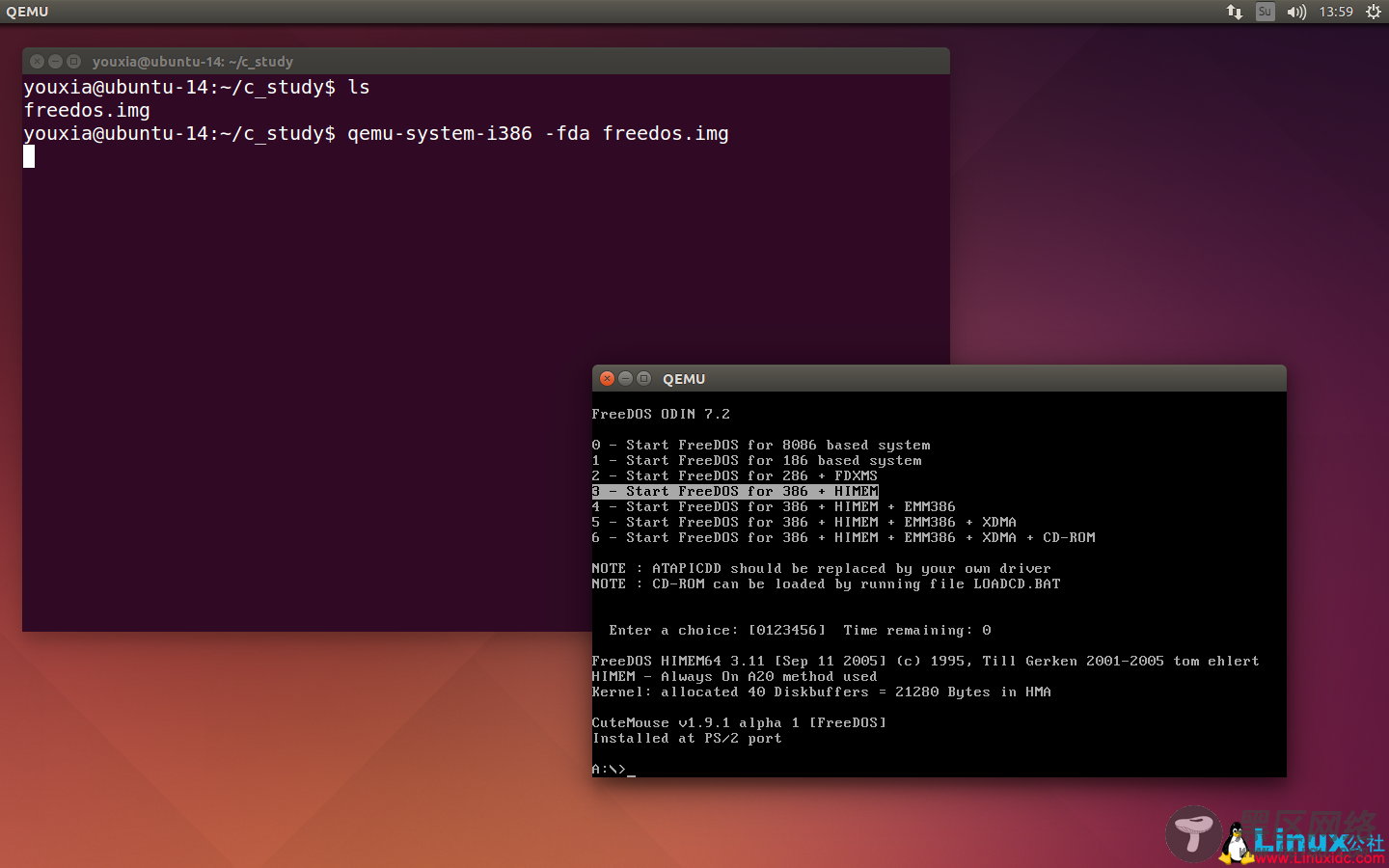Screen dimensions: 1389x868
Task: Click the qemu-system-i386 -fda freedos.img command
Action: tap(538, 133)
